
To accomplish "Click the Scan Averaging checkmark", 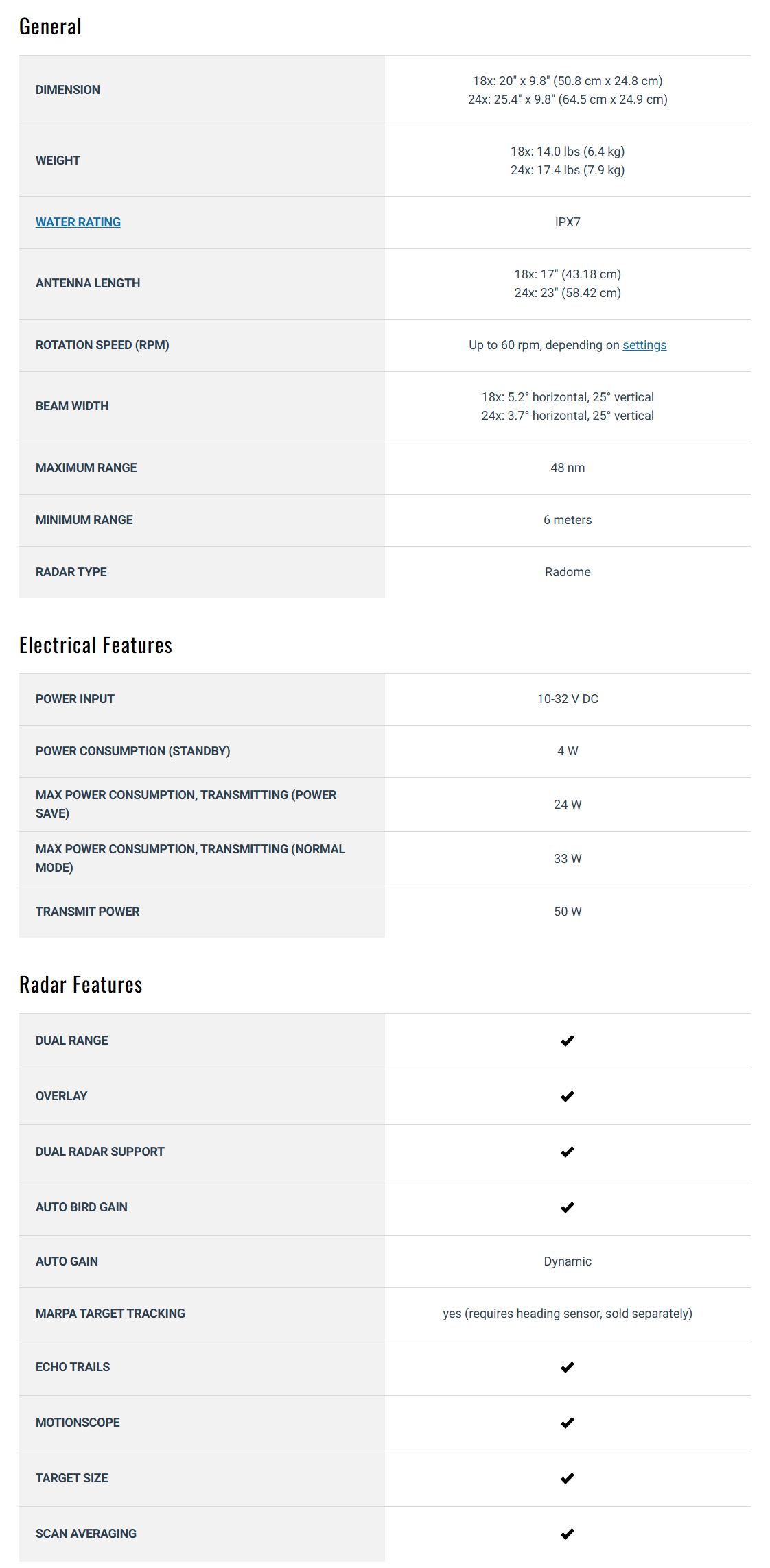I will click(567, 1534).
